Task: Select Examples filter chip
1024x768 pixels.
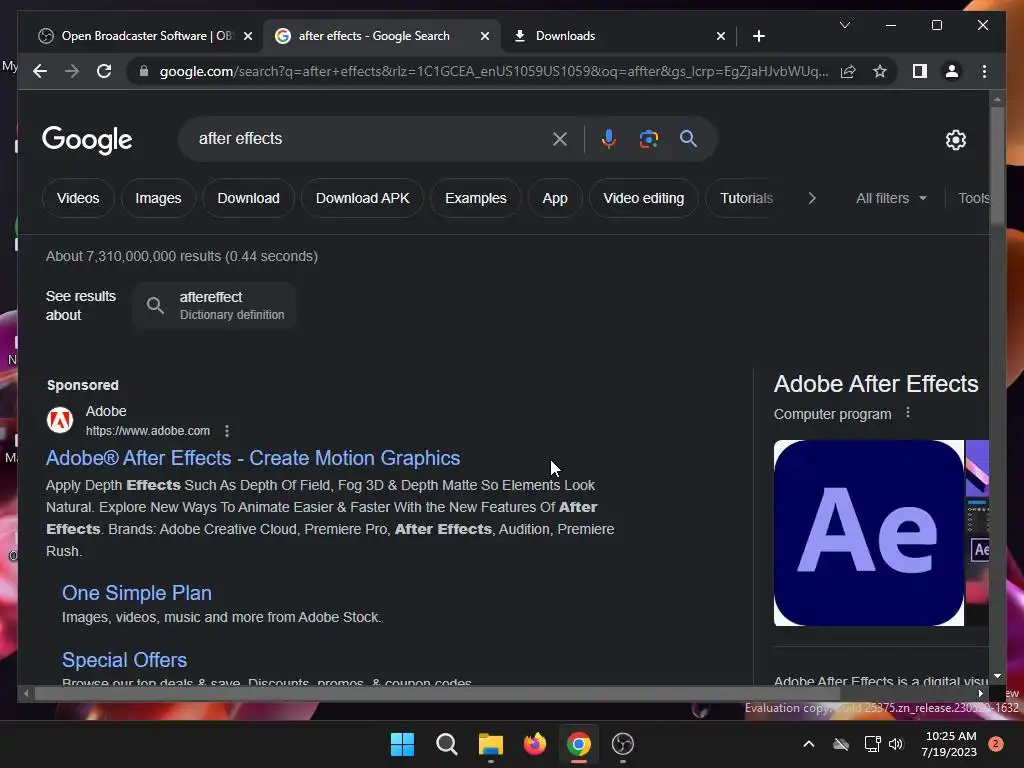Action: [x=475, y=198]
